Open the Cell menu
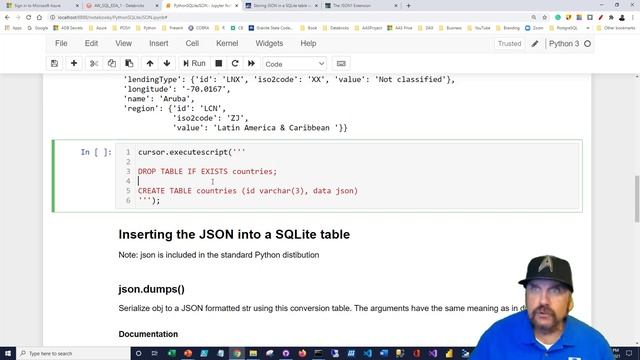The height and width of the screenshot is (360, 640). point(192,43)
